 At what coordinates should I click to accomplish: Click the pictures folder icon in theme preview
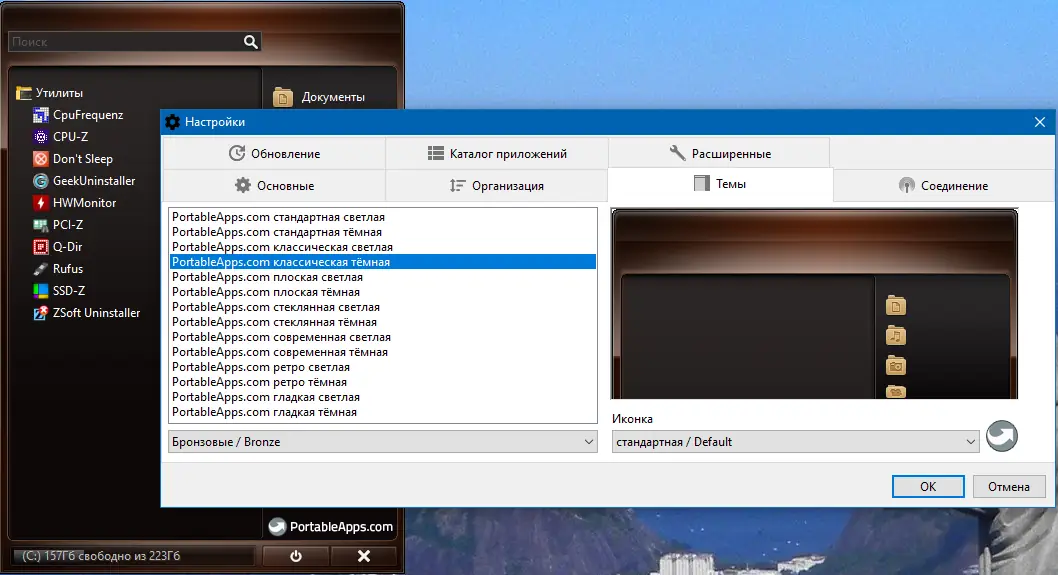[x=895, y=366]
